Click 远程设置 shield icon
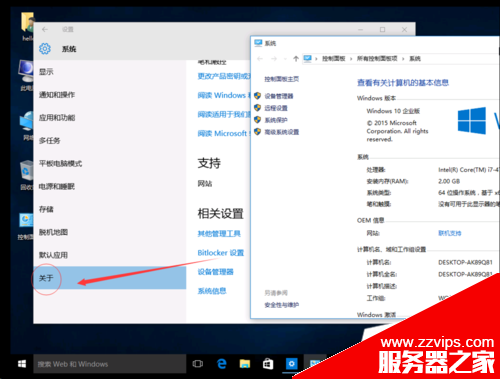Viewport: 500px width, 379px height. click(257, 108)
